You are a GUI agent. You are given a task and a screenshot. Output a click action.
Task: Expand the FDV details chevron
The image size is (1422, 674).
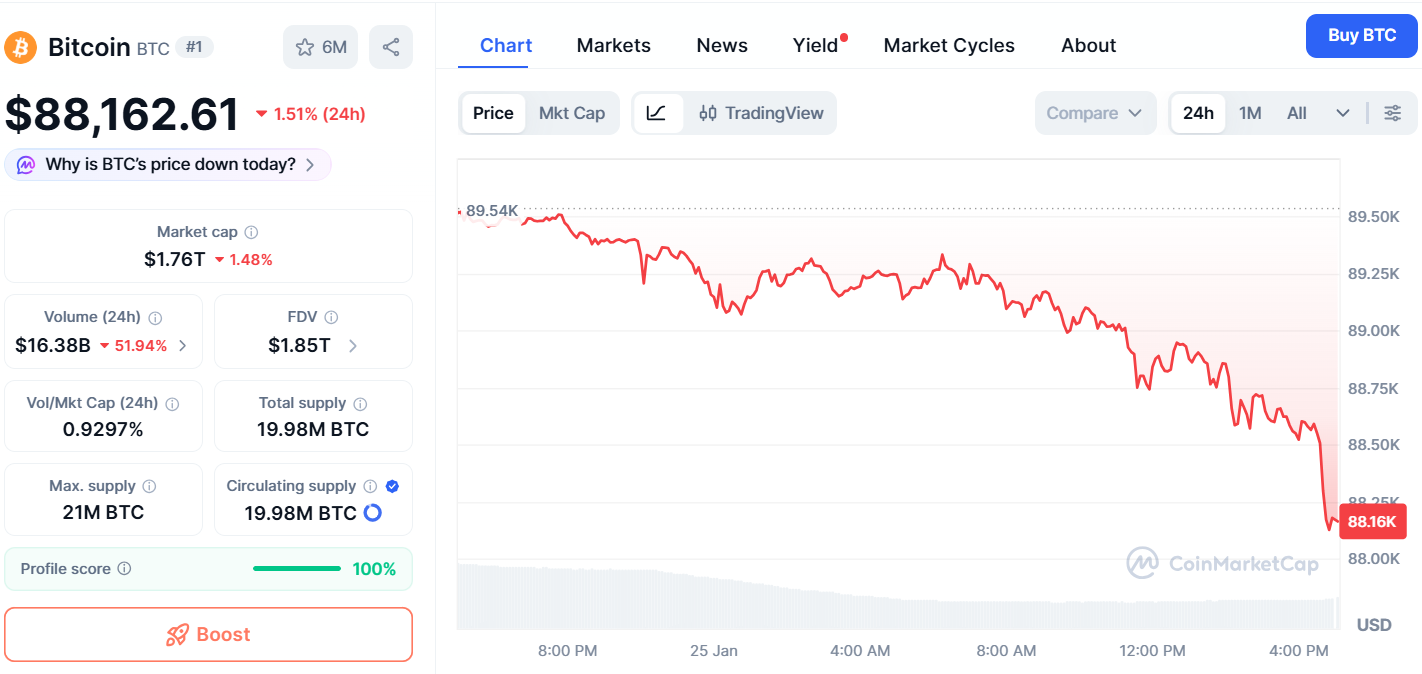353,346
